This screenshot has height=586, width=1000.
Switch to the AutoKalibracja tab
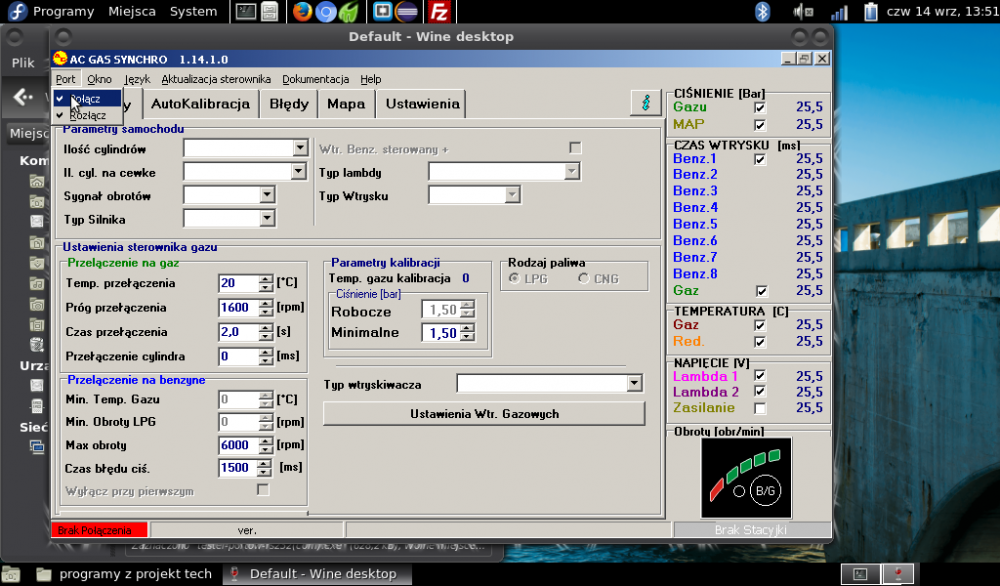[x=200, y=104]
